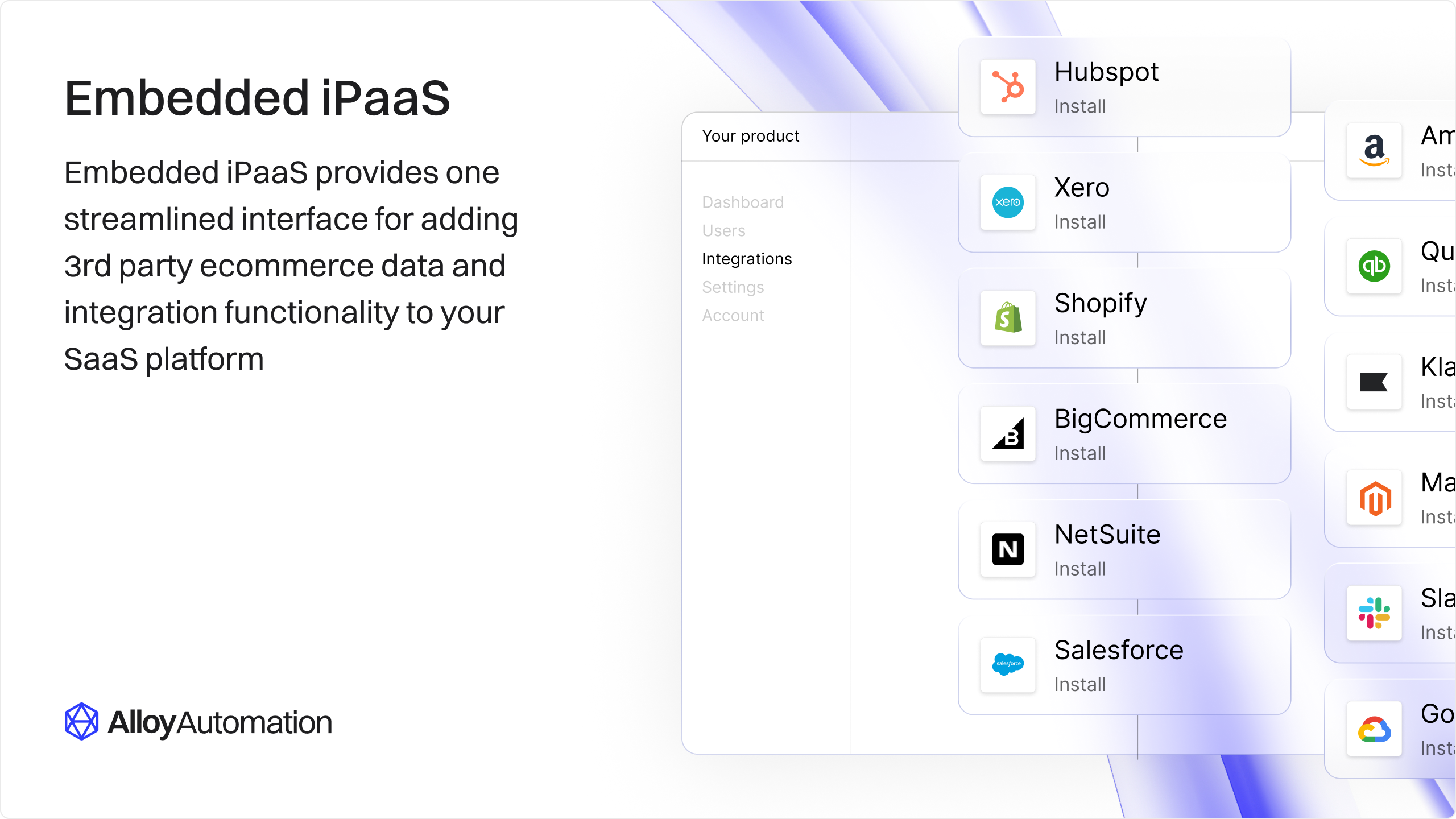Click the Magento orange icon
1456x819 pixels.
[x=1374, y=498]
